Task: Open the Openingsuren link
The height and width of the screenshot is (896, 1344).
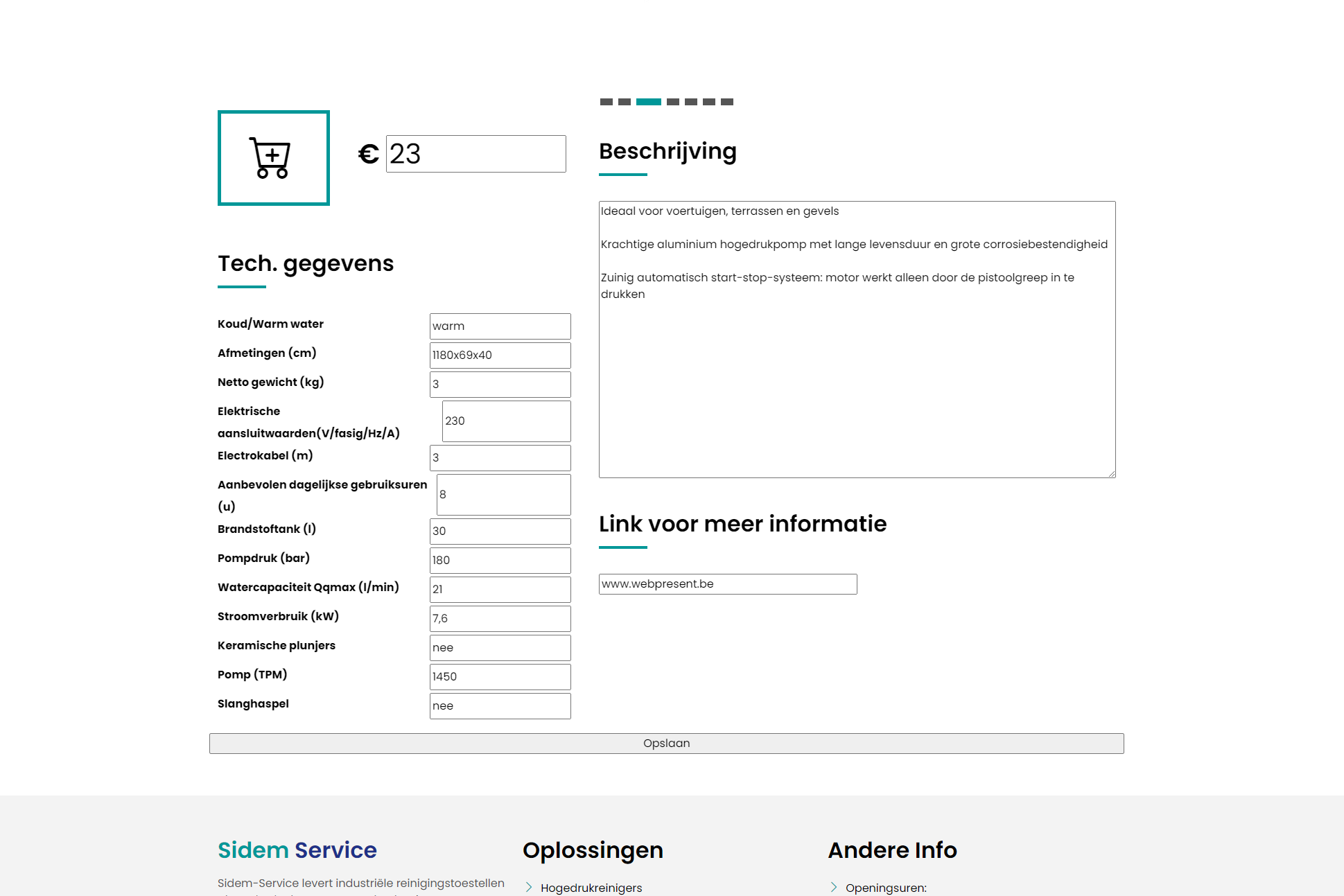Action: pyautogui.click(x=885, y=888)
